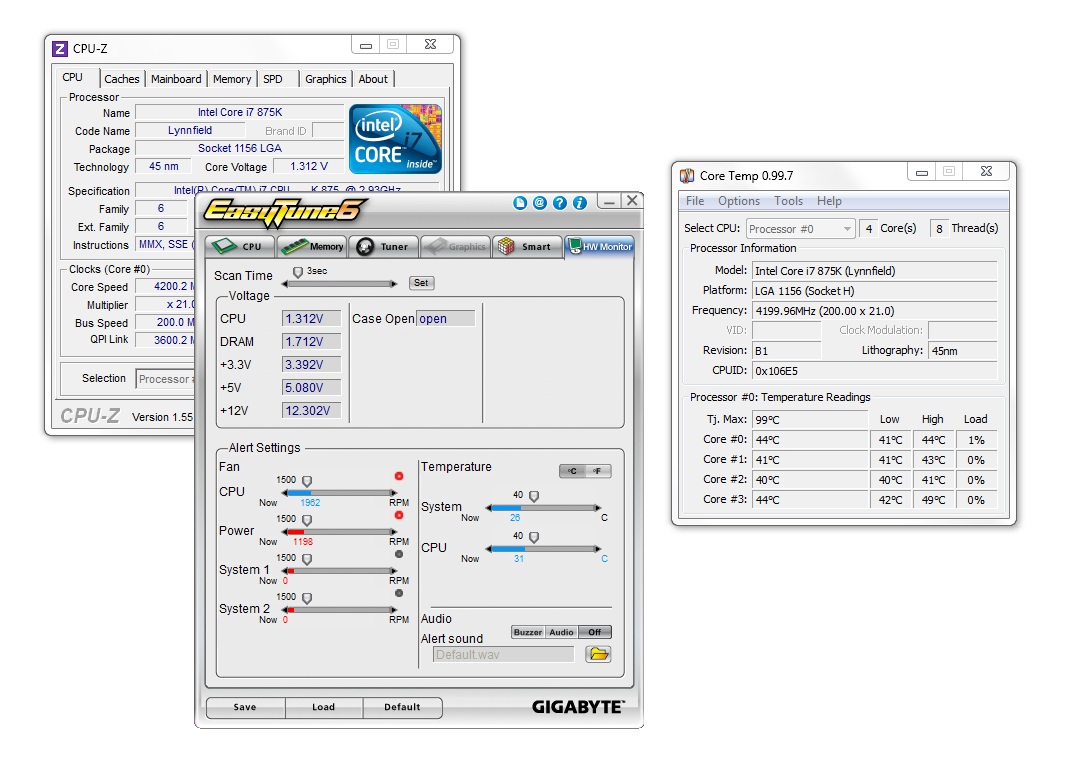Open the Memory tab in CPU-Z

[x=232, y=79]
